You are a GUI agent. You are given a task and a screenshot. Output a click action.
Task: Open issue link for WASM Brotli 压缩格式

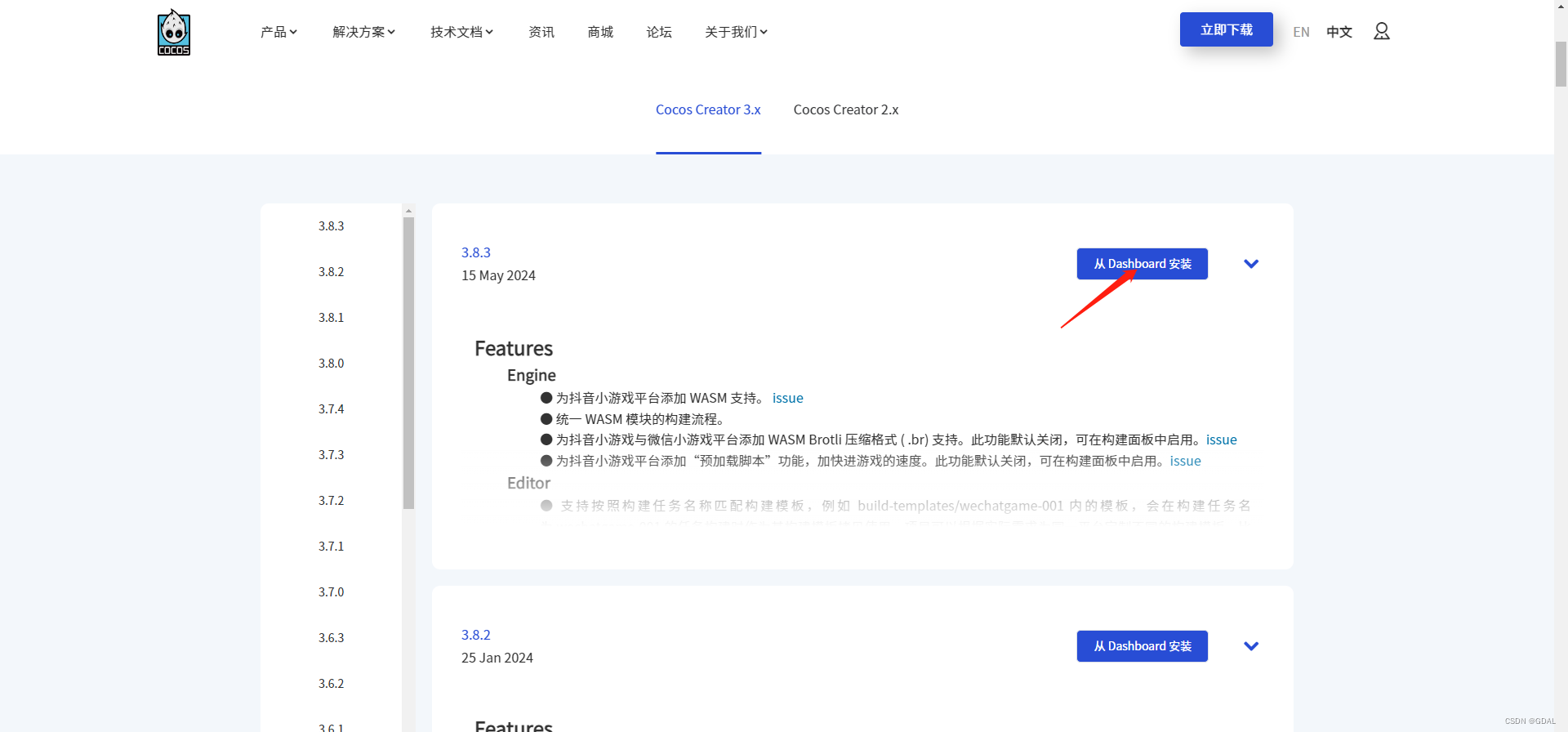pyautogui.click(x=1222, y=440)
